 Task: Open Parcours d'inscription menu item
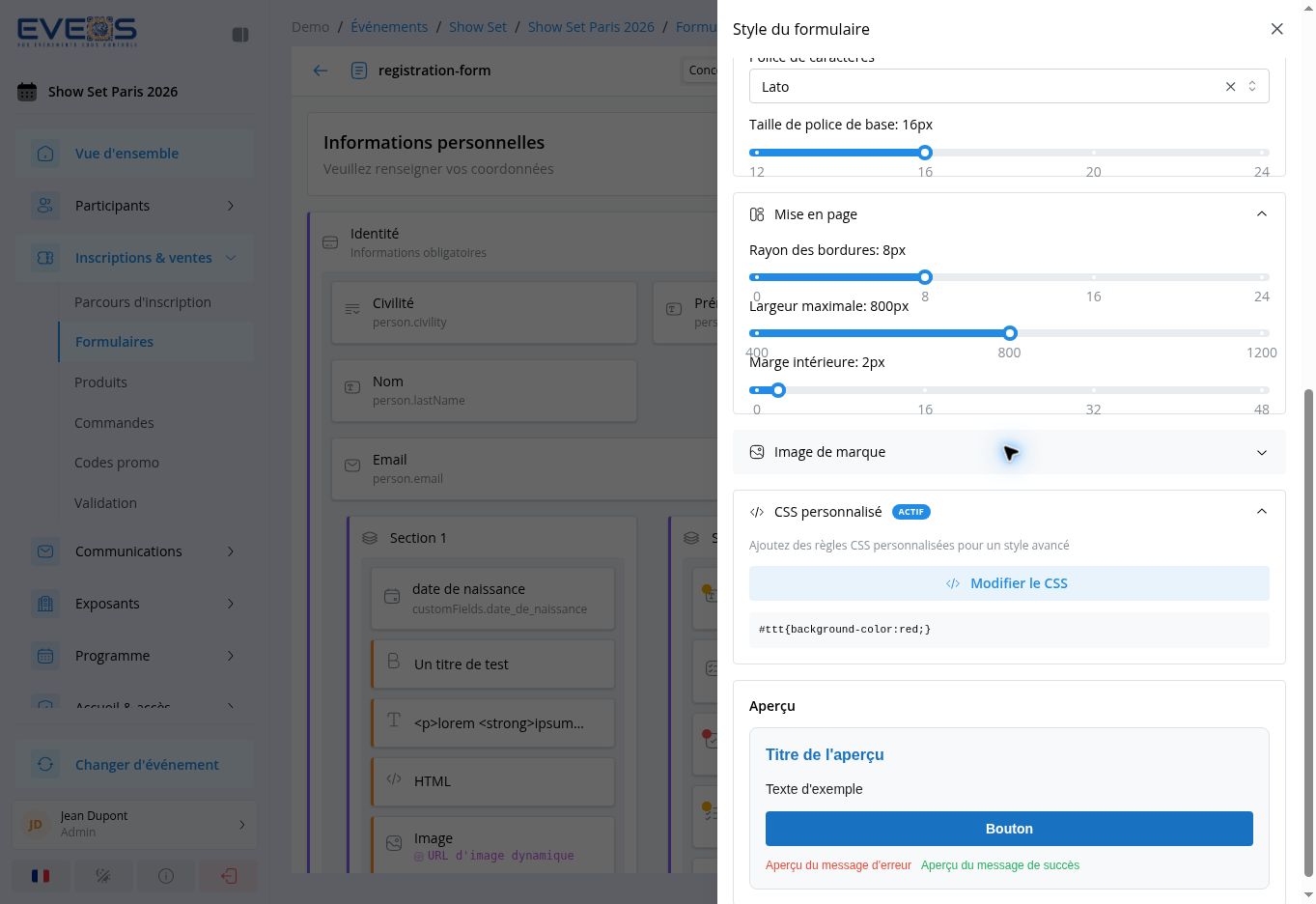[143, 302]
